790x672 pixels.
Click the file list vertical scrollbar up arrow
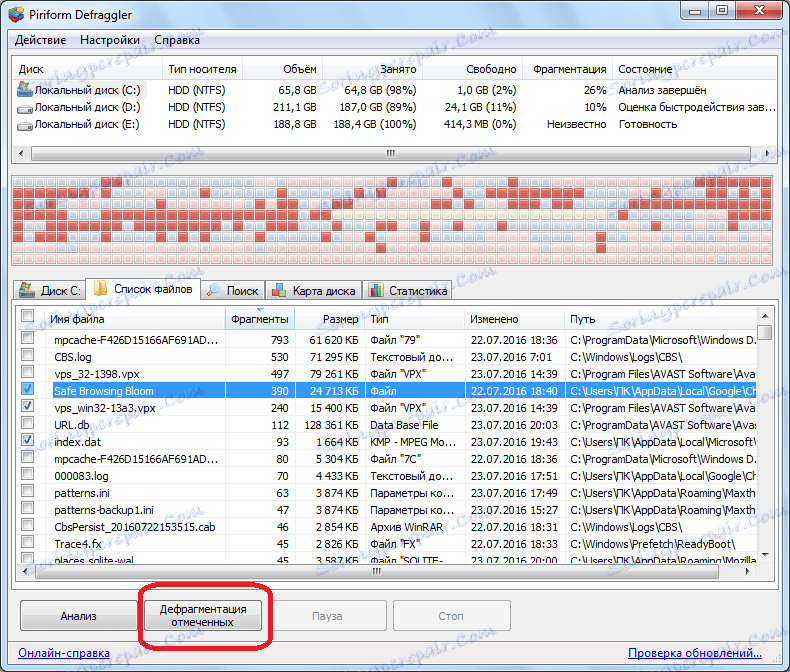765,316
